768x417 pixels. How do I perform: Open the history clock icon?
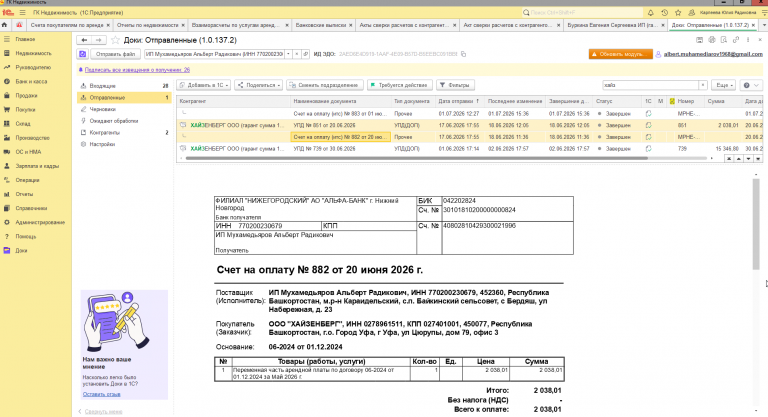click(664, 13)
